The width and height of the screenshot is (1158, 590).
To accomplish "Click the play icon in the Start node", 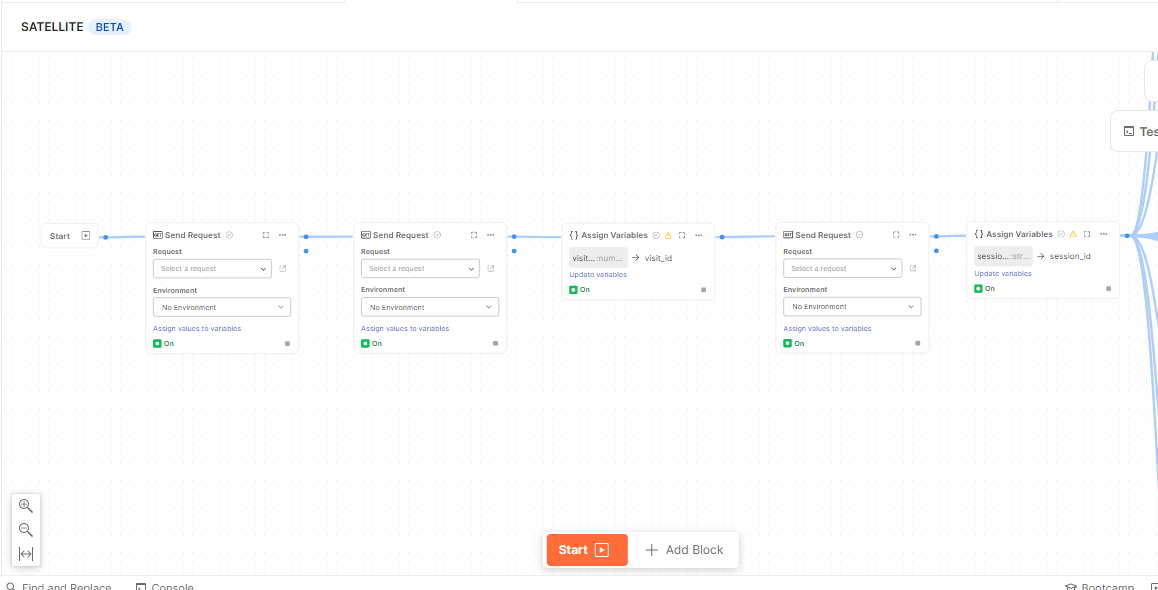I will (x=85, y=235).
